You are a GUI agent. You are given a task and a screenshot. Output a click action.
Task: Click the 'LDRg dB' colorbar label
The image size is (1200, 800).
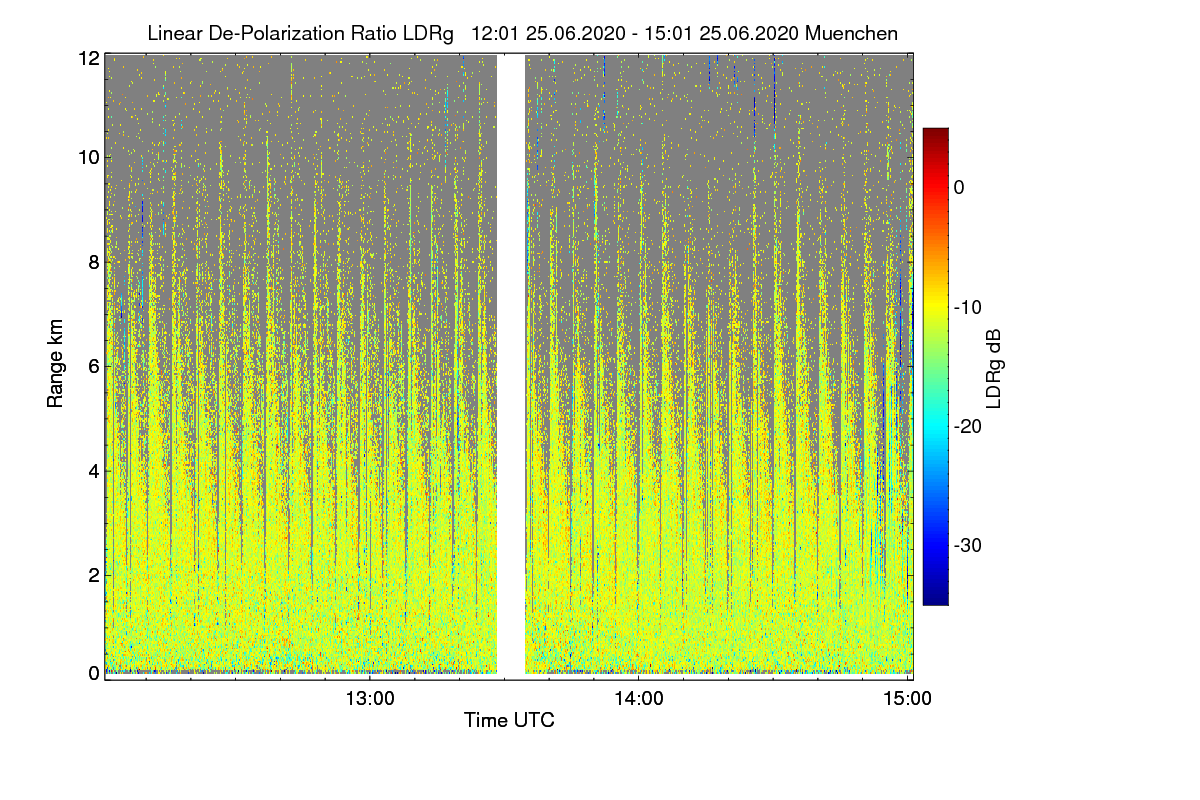(x=993, y=368)
